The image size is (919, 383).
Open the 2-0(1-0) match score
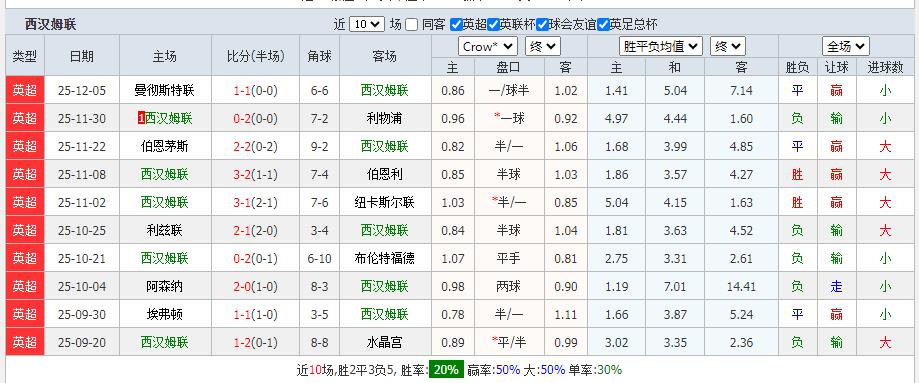coord(256,286)
